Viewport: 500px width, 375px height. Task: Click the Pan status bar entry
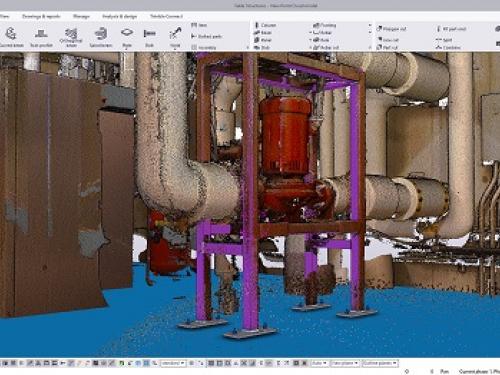[444, 371]
